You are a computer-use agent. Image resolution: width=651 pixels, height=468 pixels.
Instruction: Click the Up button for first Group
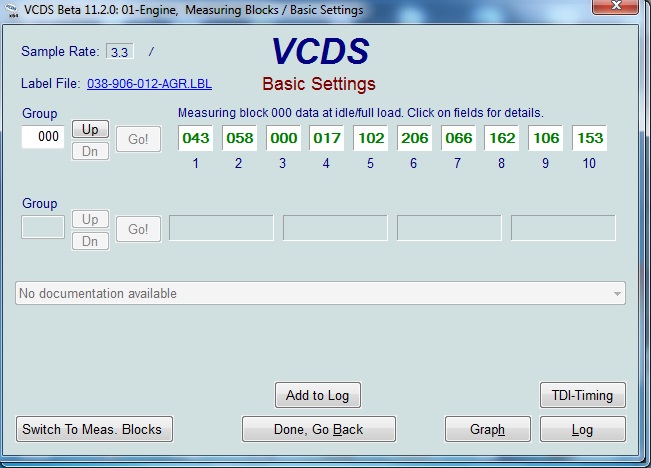91,129
